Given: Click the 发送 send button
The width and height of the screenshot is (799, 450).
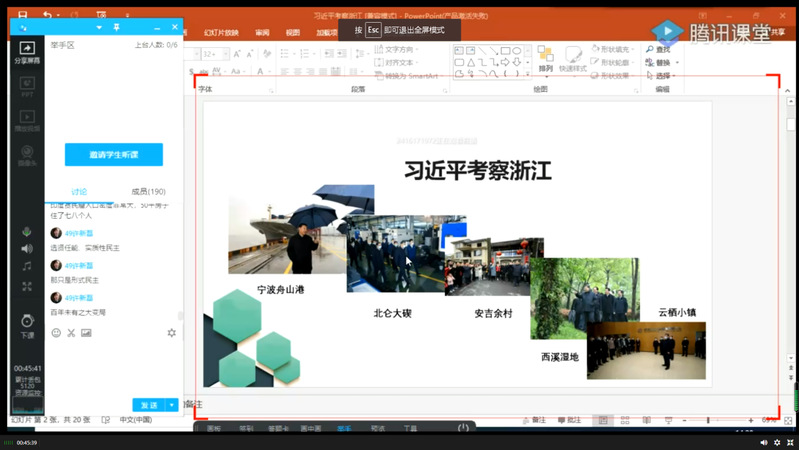Looking at the screenshot, I should coord(149,405).
